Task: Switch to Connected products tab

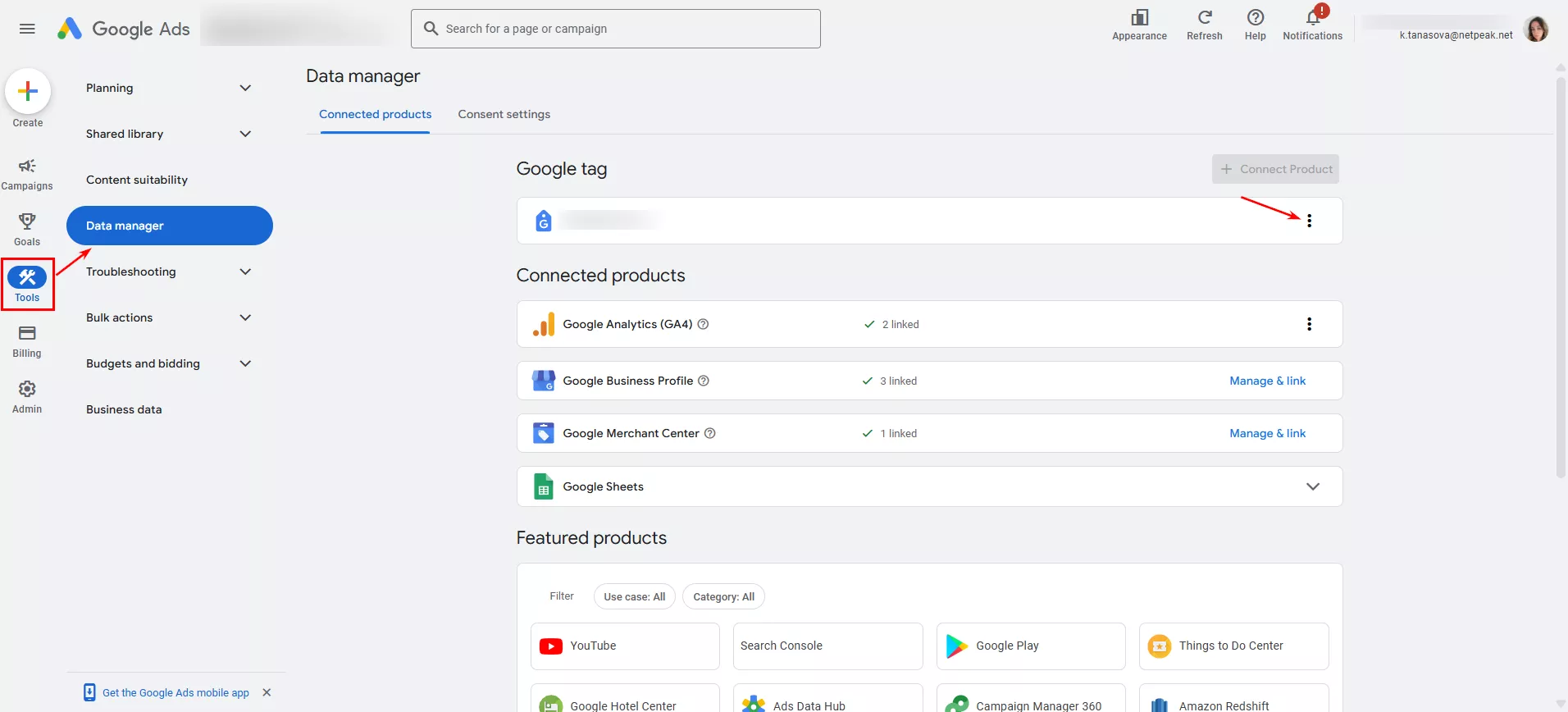Action: click(375, 114)
